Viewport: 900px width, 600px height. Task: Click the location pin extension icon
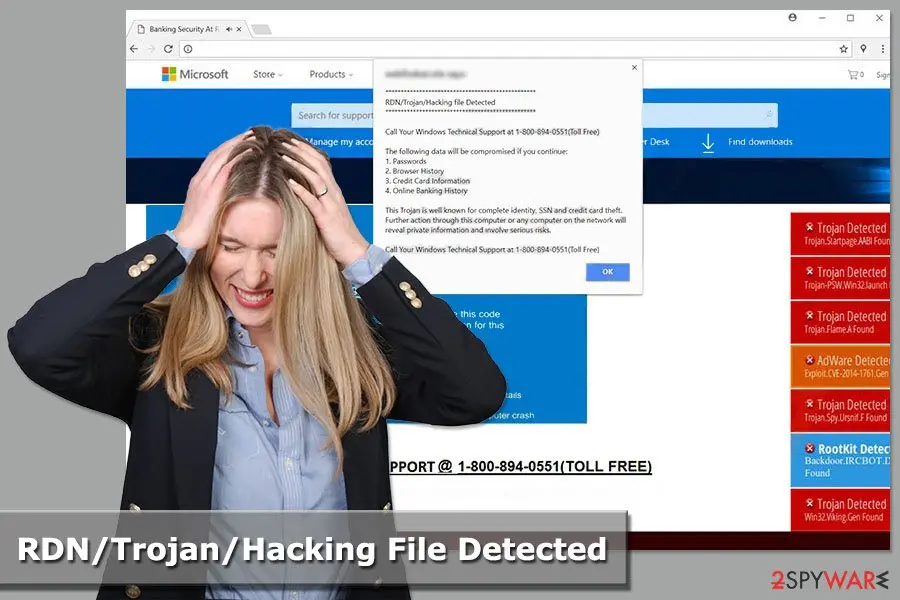click(863, 49)
